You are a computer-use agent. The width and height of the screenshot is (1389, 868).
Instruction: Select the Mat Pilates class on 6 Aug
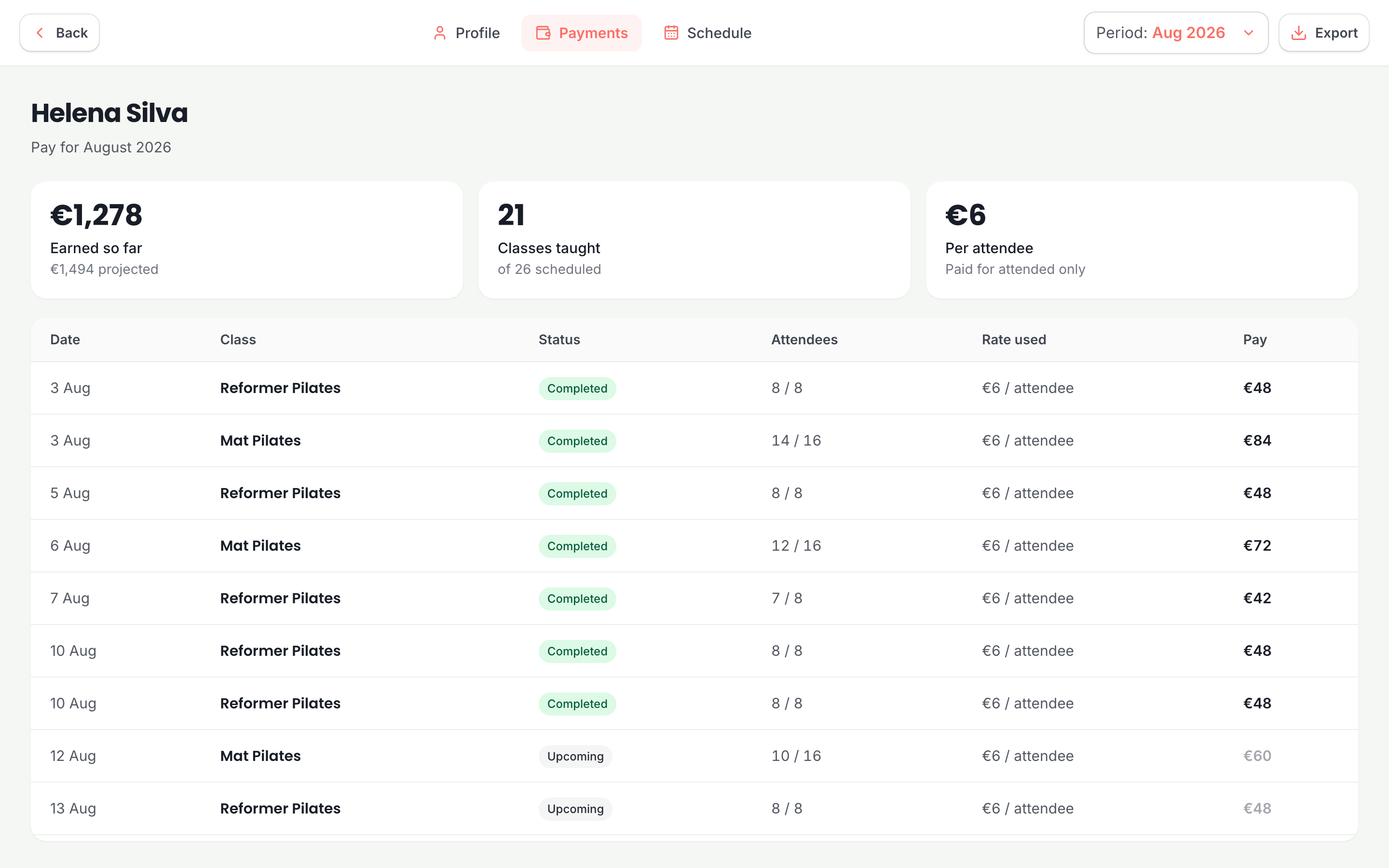click(x=260, y=545)
